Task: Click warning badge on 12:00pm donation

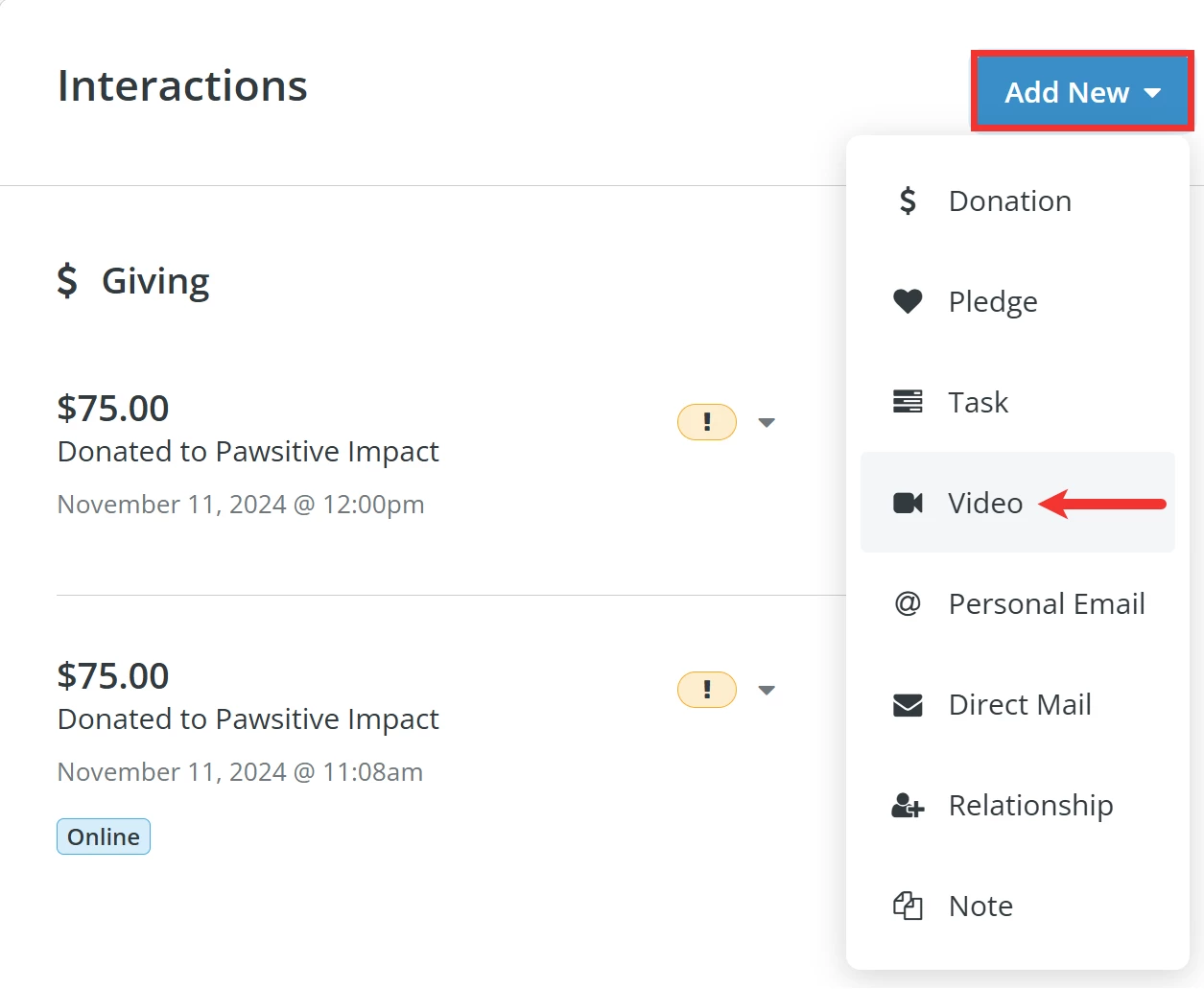Action: (x=707, y=422)
